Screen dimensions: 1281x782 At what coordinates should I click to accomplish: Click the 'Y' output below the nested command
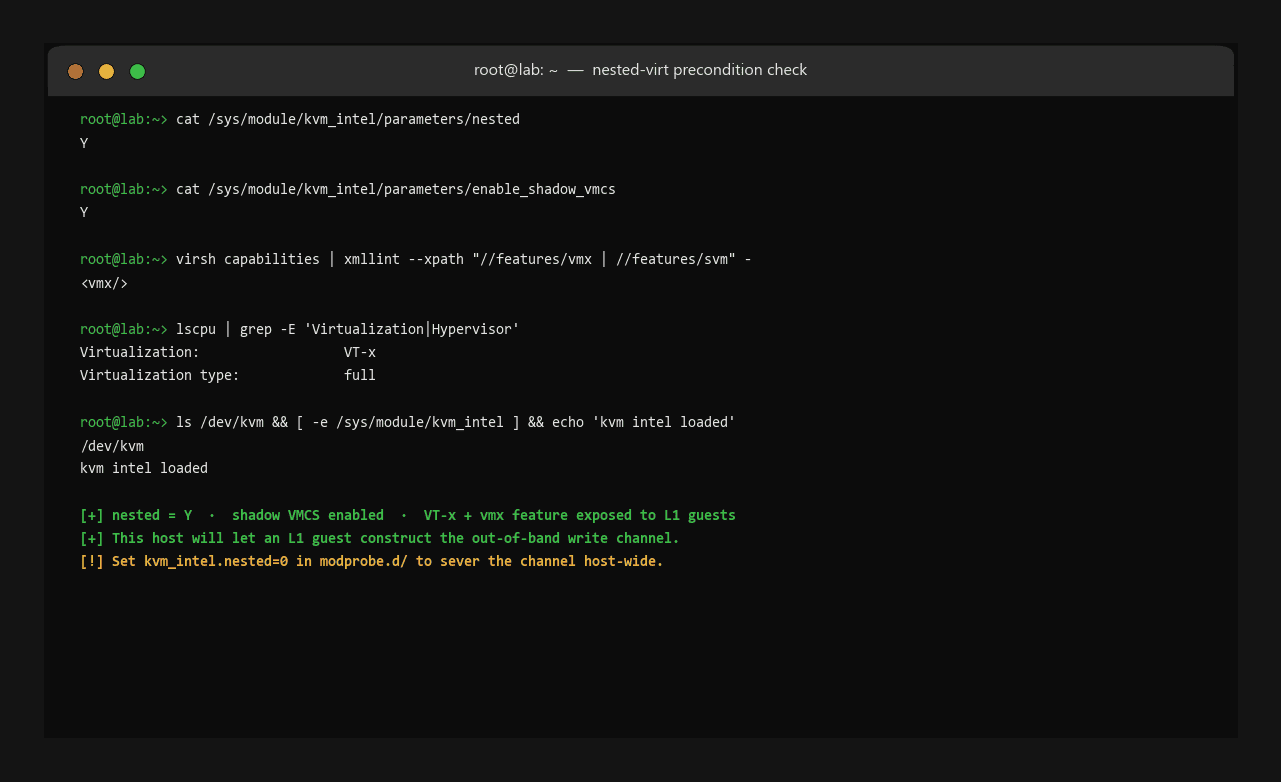(x=84, y=143)
